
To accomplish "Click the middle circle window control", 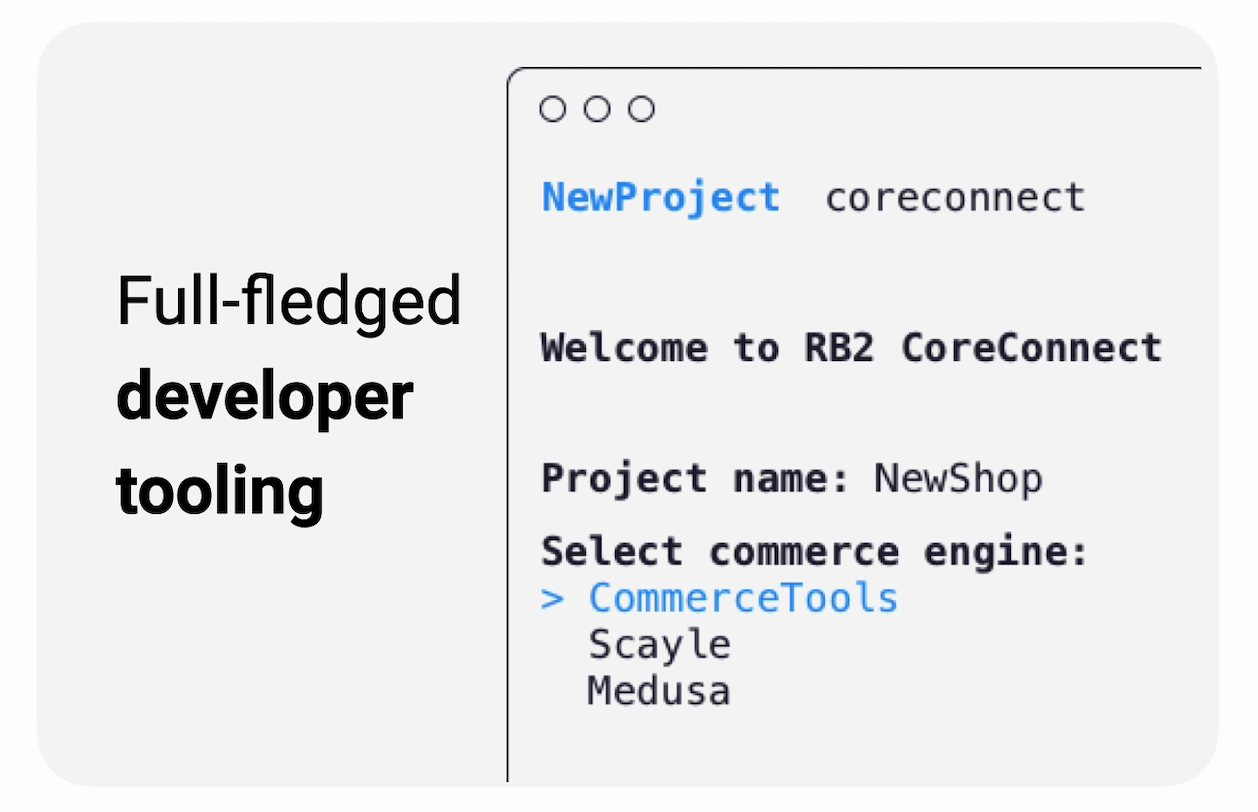I will [597, 109].
